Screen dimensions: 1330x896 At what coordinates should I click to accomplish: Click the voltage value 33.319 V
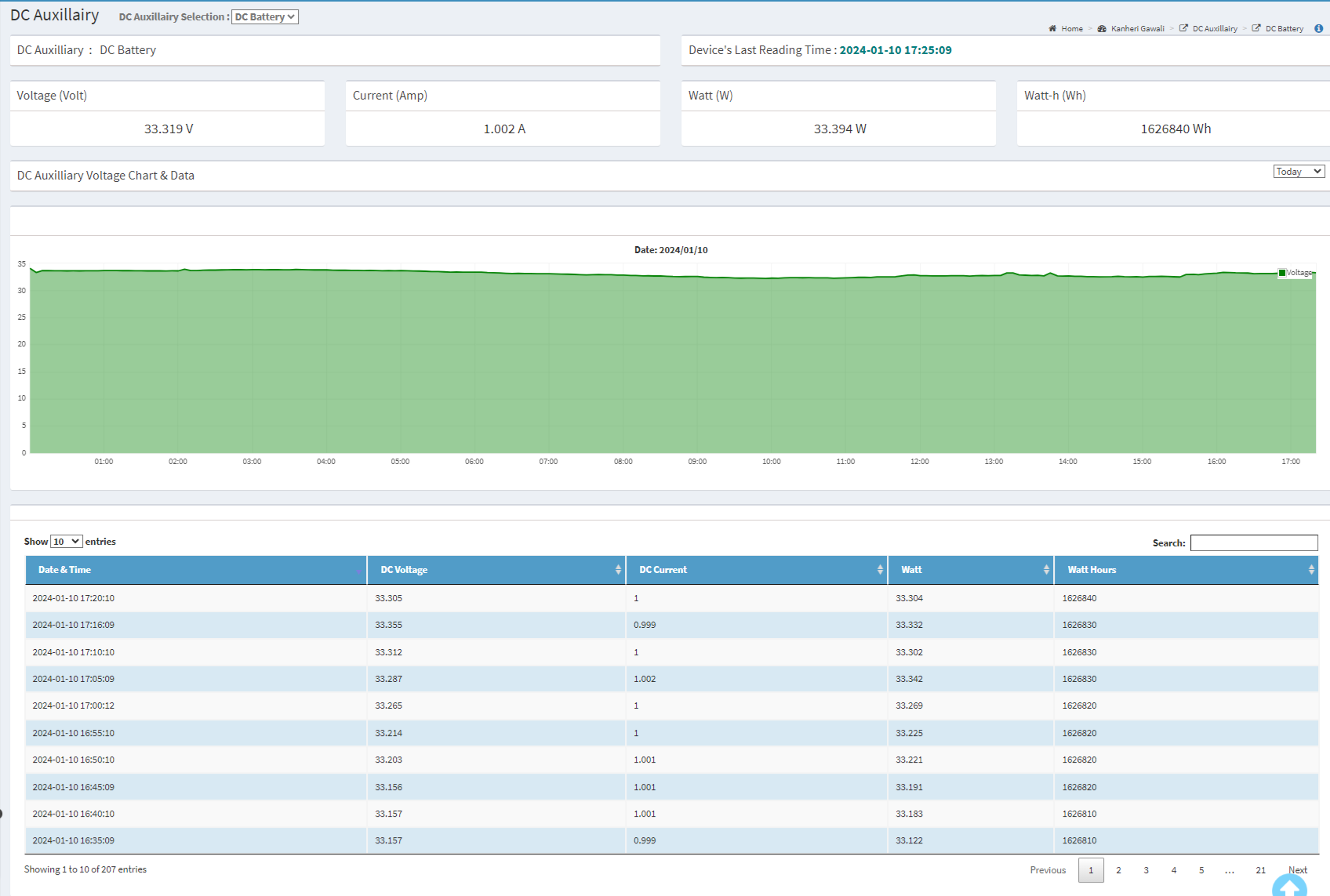pos(169,129)
